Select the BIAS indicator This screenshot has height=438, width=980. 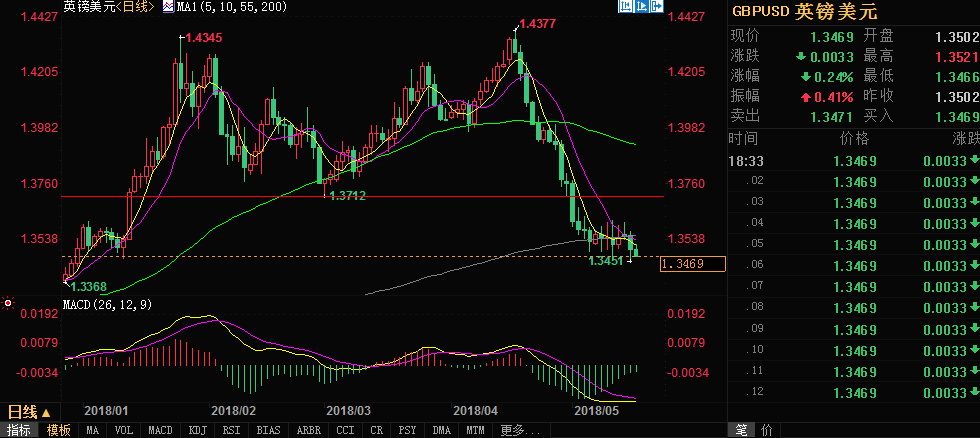click(266, 430)
